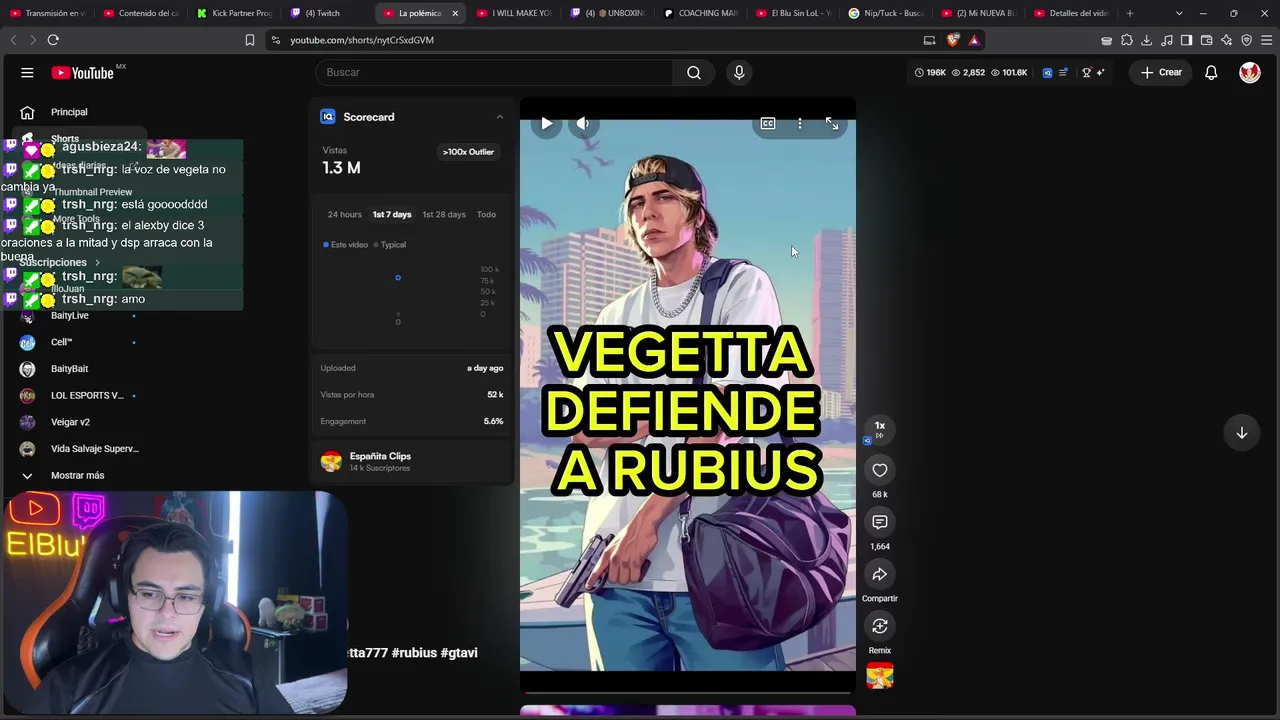The image size is (1280, 720).
Task: Open the YouTube guide hamburger menu
Action: click(x=27, y=72)
